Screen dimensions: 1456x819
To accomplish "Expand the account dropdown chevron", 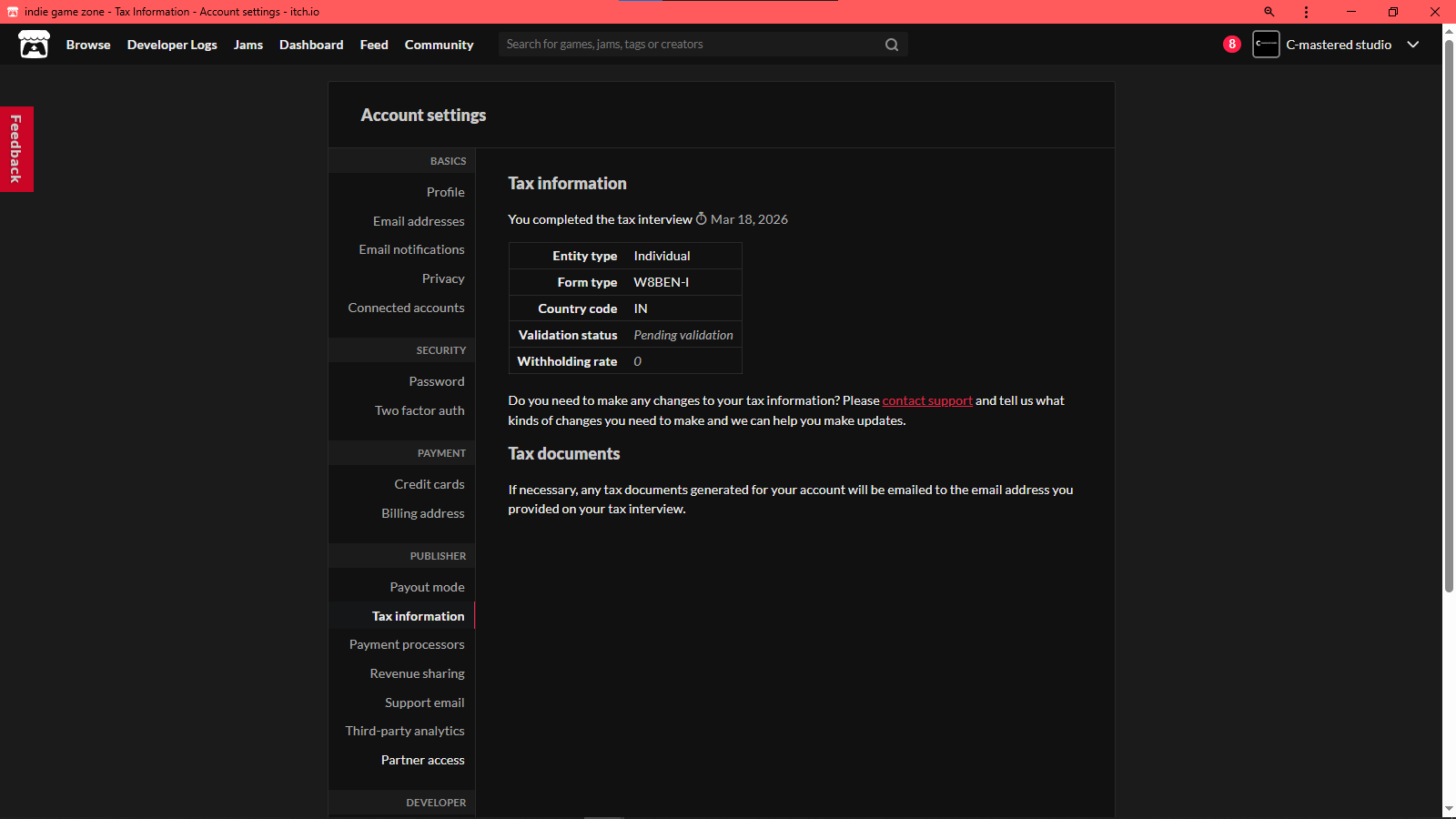I will coord(1413,44).
